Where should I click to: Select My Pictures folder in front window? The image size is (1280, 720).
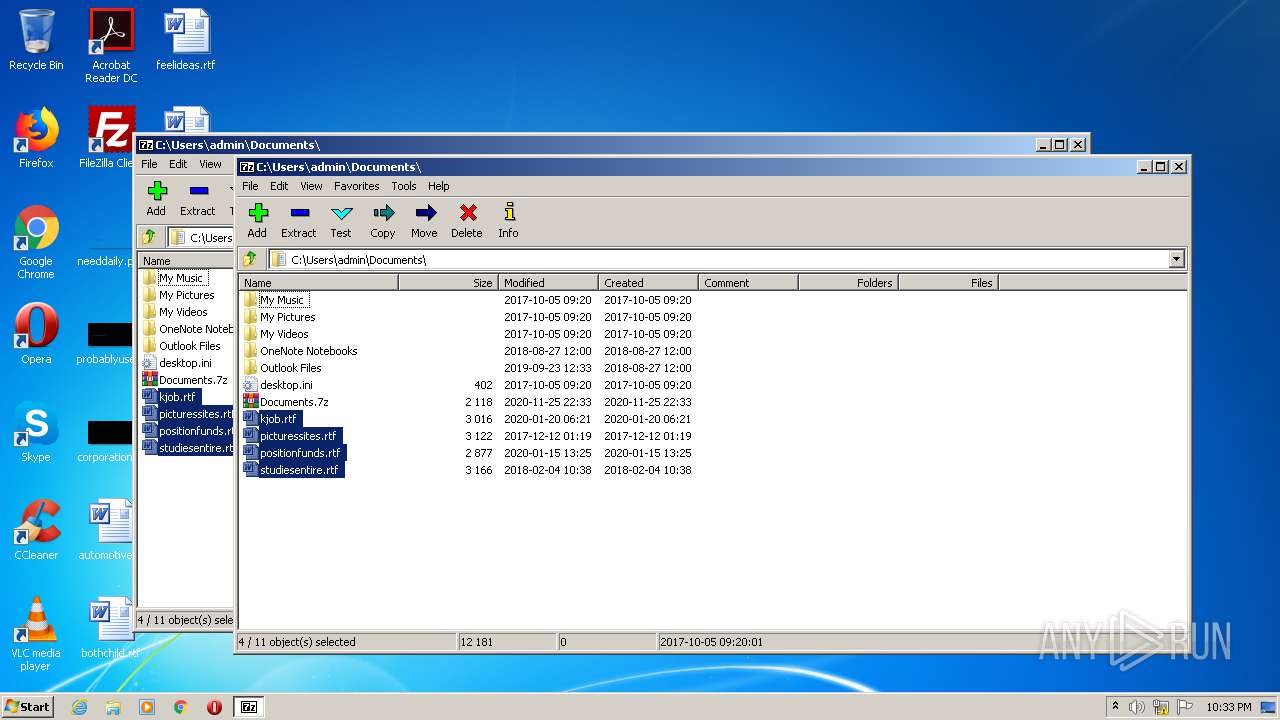pos(279,317)
